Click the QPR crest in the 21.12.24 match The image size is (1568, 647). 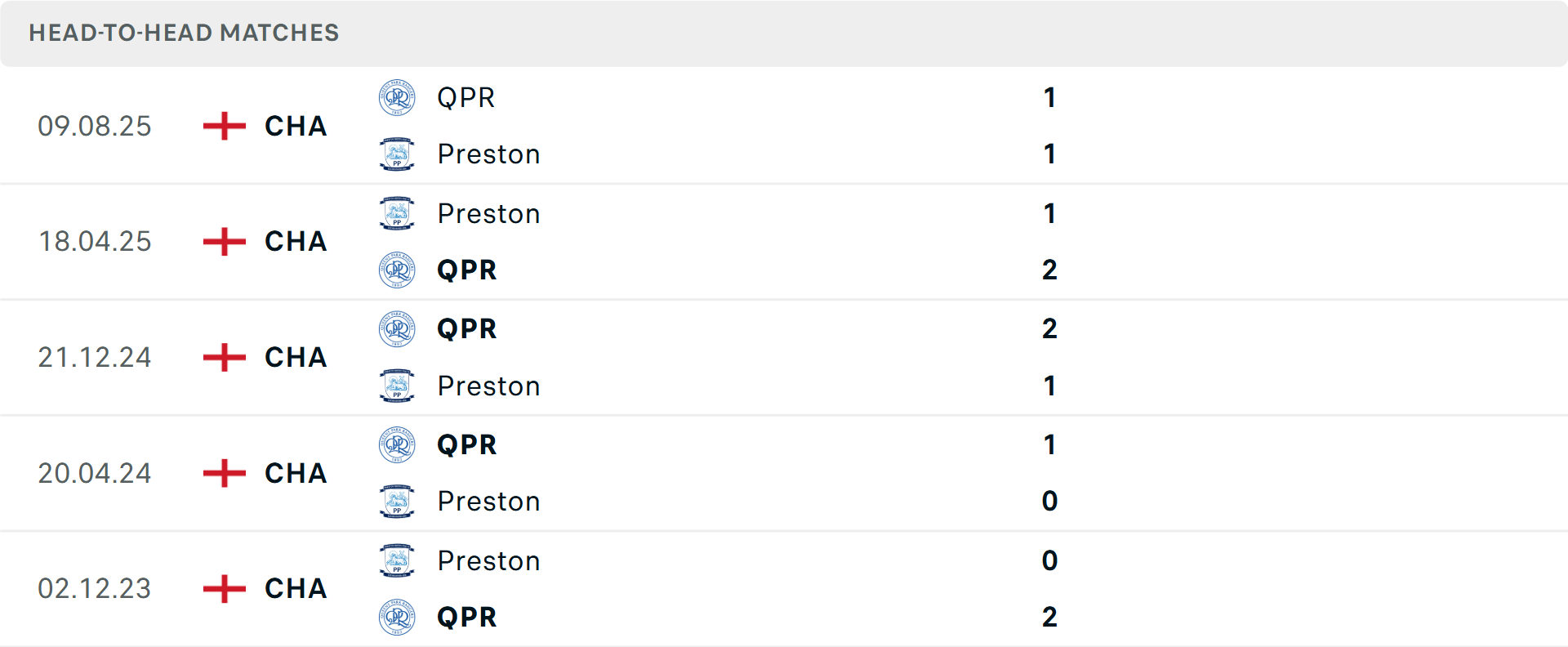point(398,329)
